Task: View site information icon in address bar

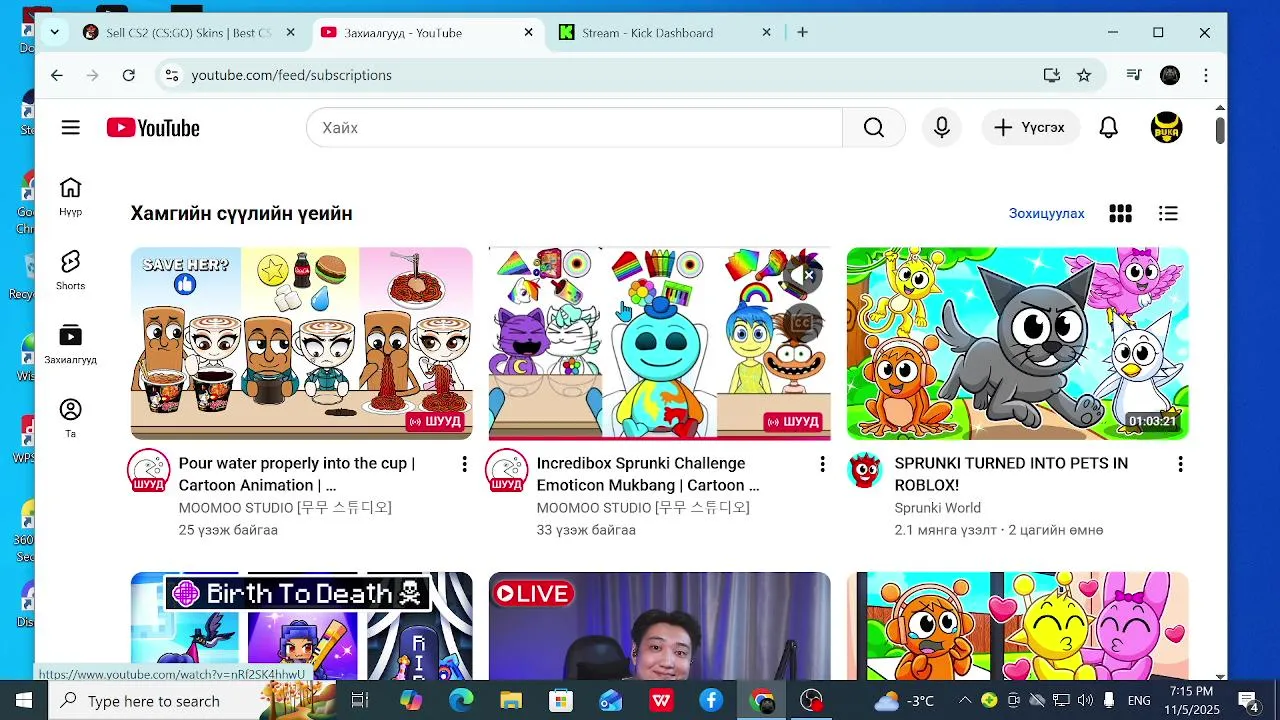Action: click(172, 75)
